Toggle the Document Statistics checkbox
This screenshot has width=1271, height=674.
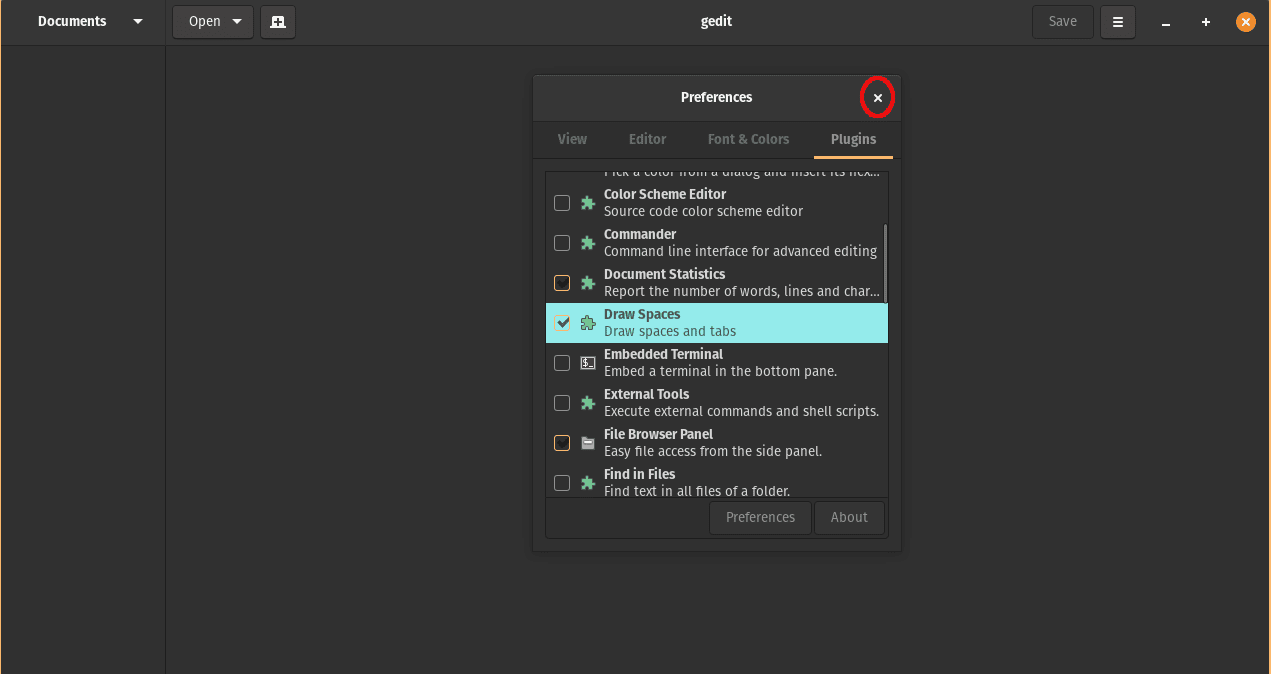562,283
